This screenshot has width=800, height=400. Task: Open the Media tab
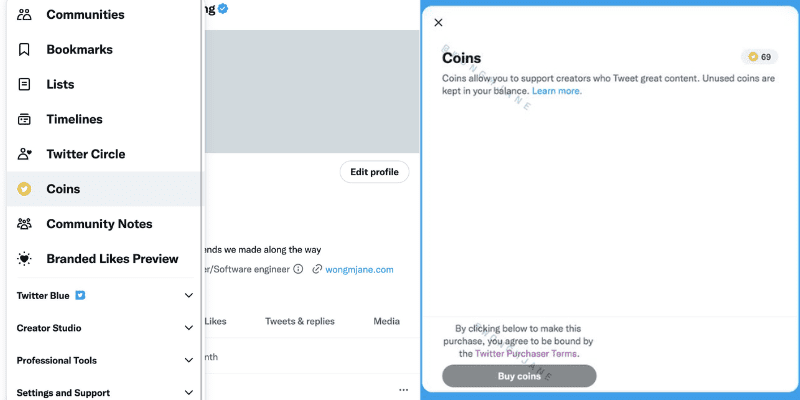[386, 322]
